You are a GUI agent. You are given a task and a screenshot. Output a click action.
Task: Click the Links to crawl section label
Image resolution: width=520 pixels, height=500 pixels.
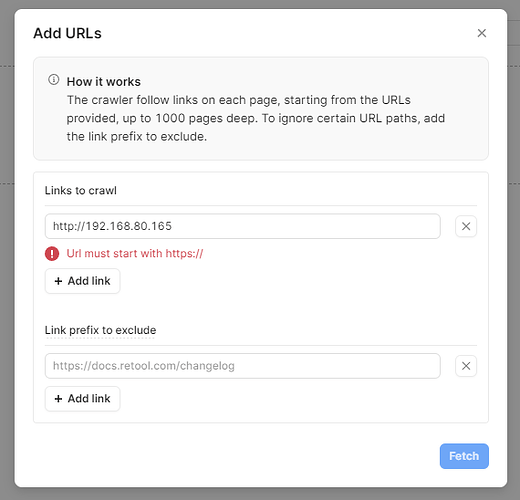(x=81, y=191)
